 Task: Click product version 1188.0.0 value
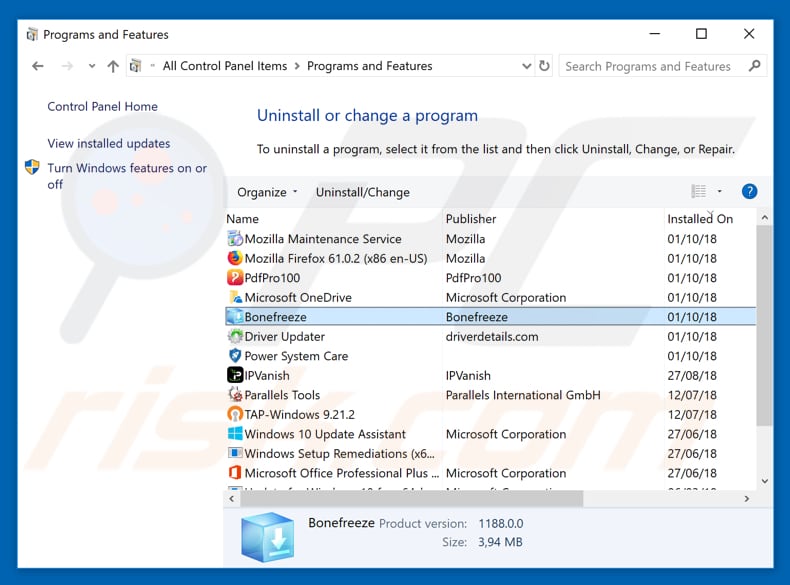click(501, 524)
